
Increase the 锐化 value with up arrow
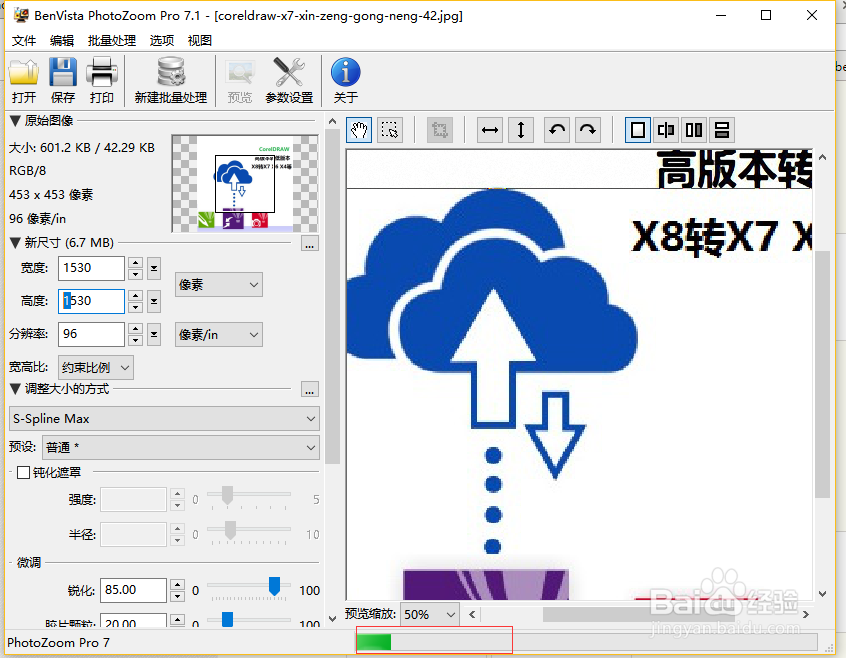[x=178, y=585]
